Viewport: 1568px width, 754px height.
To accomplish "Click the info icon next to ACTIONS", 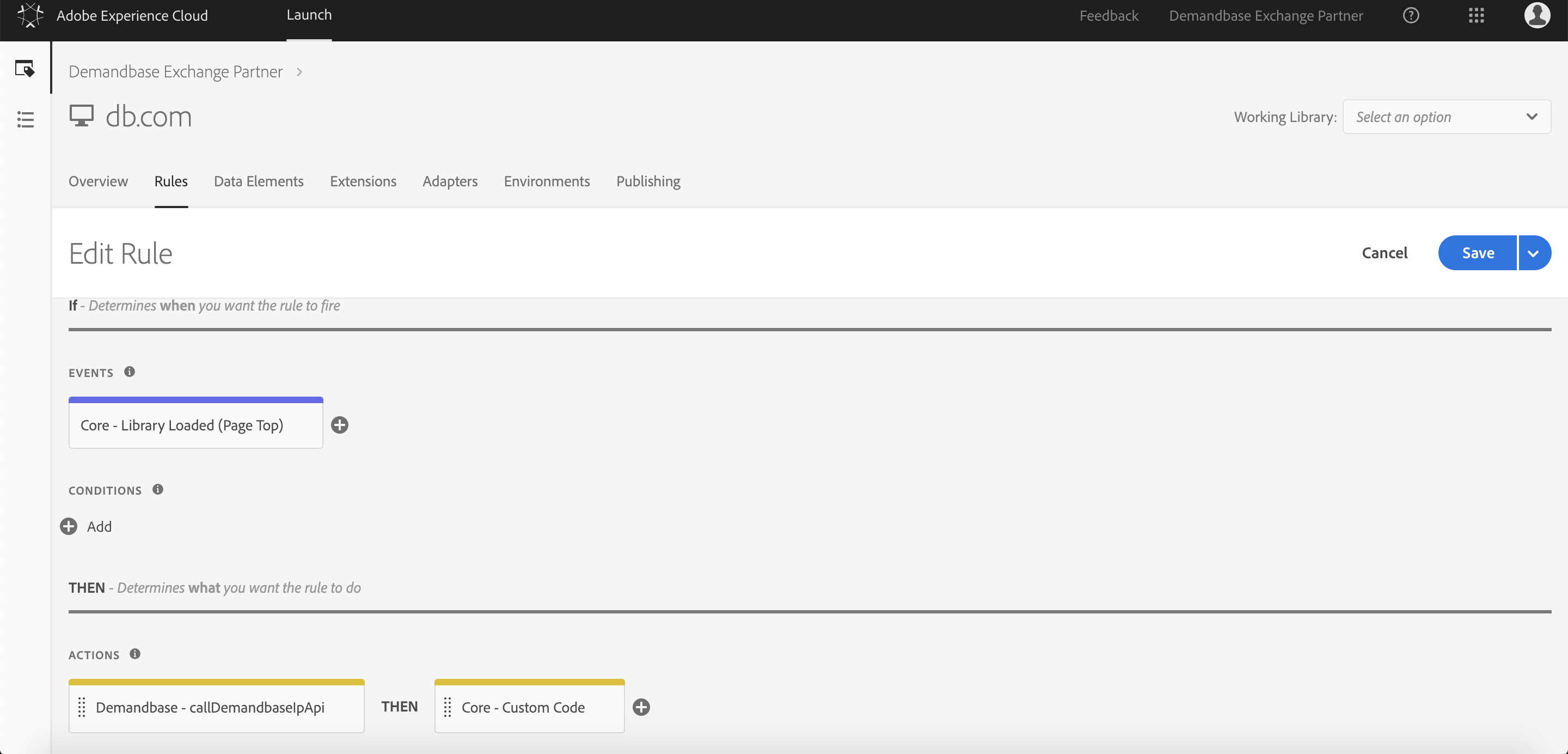I will [x=135, y=654].
